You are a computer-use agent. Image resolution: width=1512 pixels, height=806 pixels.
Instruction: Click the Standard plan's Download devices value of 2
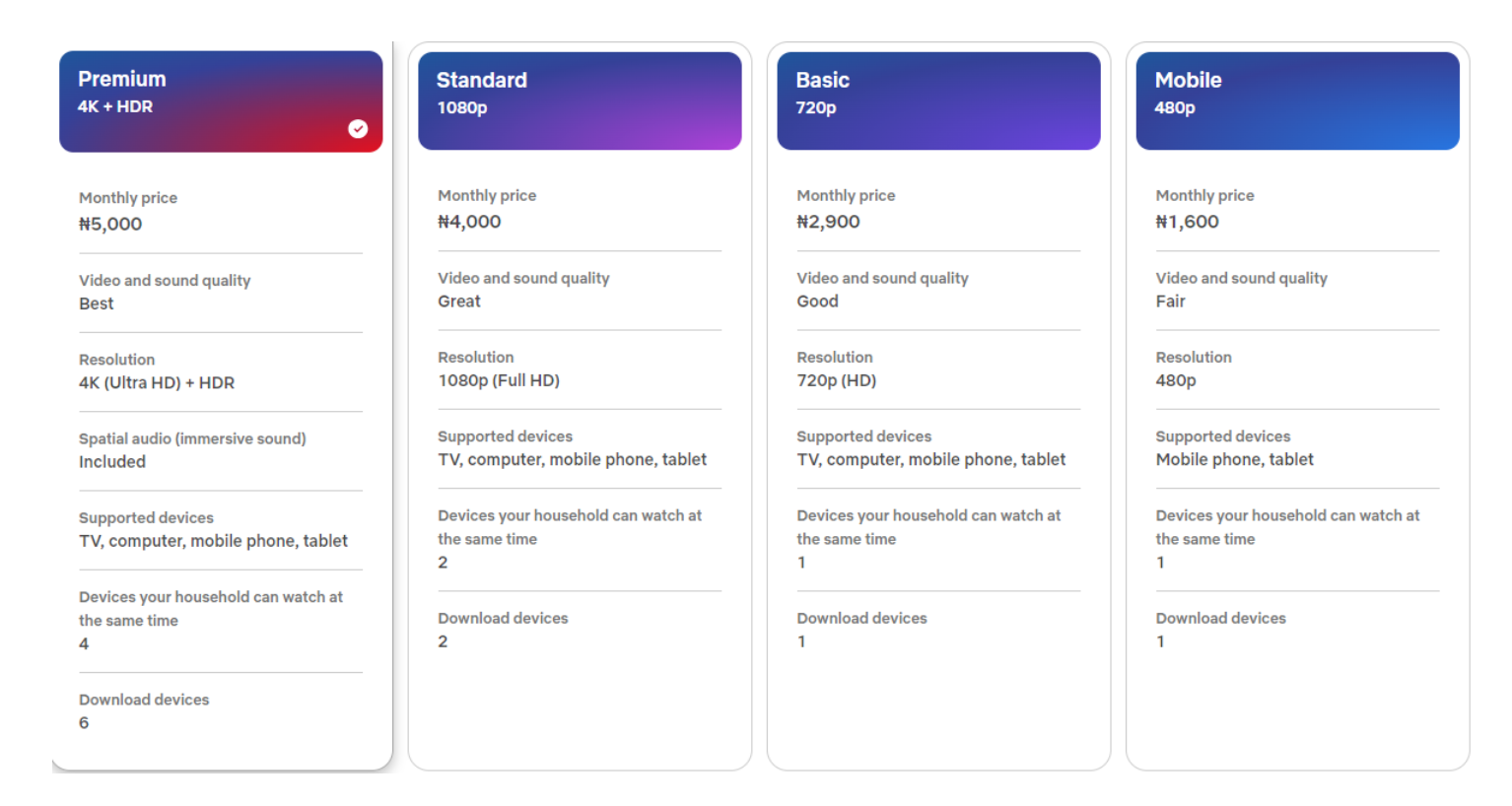(x=443, y=642)
